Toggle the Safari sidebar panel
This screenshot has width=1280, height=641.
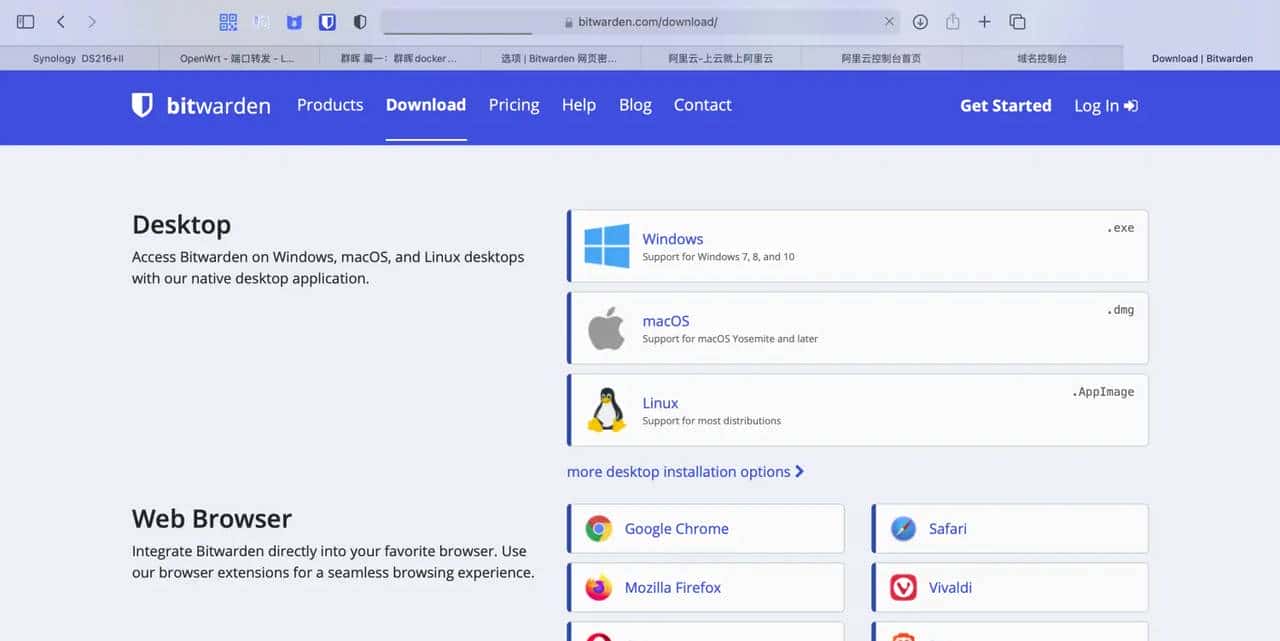pyautogui.click(x=26, y=22)
